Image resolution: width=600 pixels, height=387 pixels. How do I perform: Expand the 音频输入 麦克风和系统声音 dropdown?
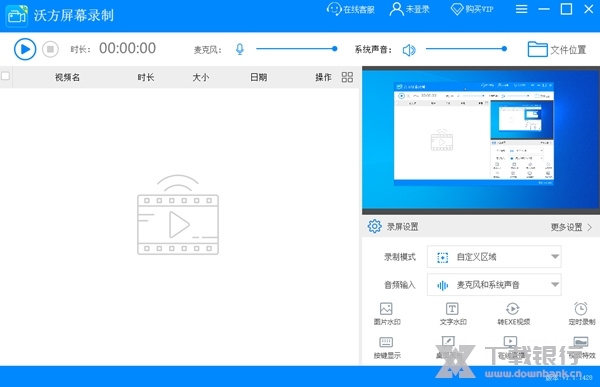(x=494, y=285)
